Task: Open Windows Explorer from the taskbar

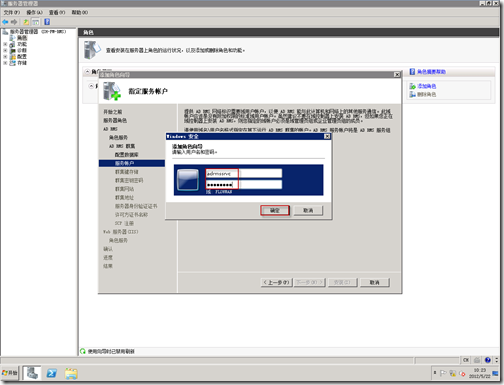Action: pyautogui.click(x=71, y=373)
